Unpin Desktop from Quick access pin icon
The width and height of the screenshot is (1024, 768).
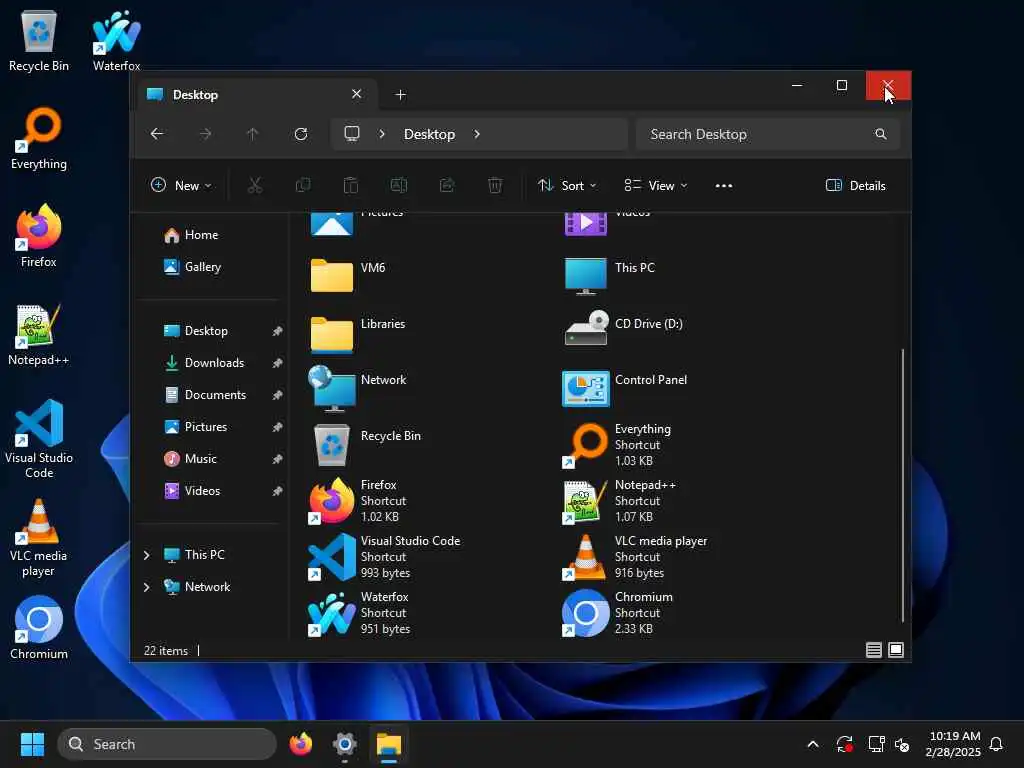pos(278,331)
